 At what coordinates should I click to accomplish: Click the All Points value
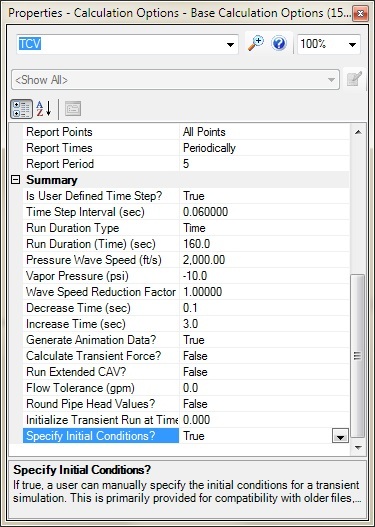point(204,132)
